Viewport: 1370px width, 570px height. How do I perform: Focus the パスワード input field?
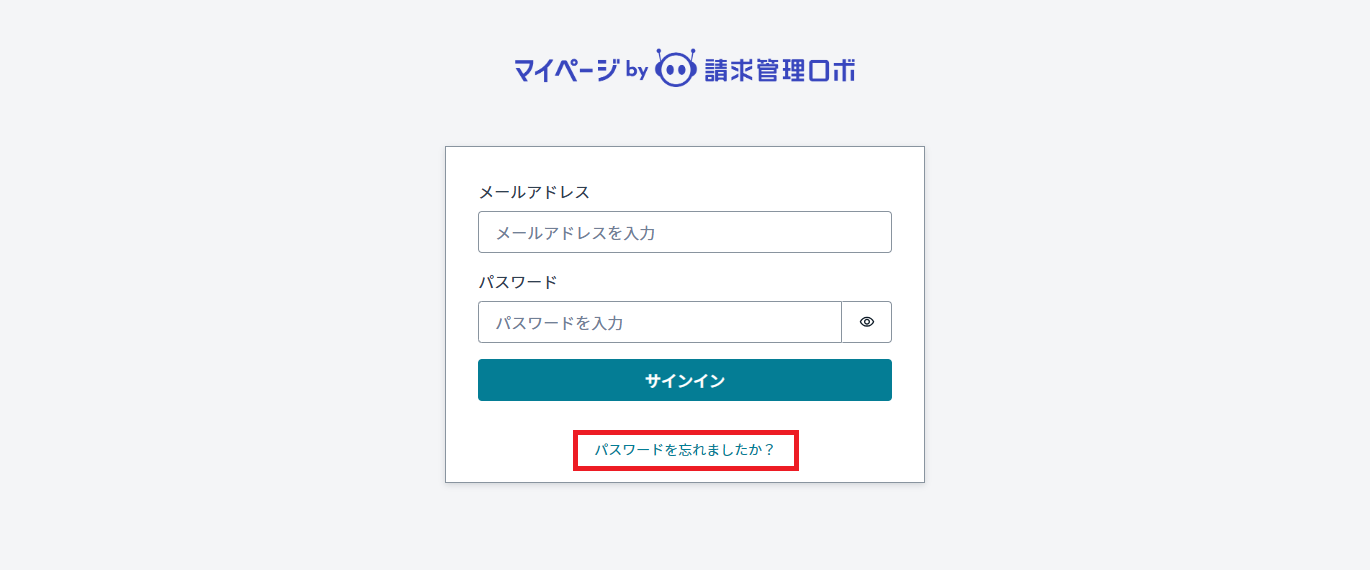click(660, 322)
